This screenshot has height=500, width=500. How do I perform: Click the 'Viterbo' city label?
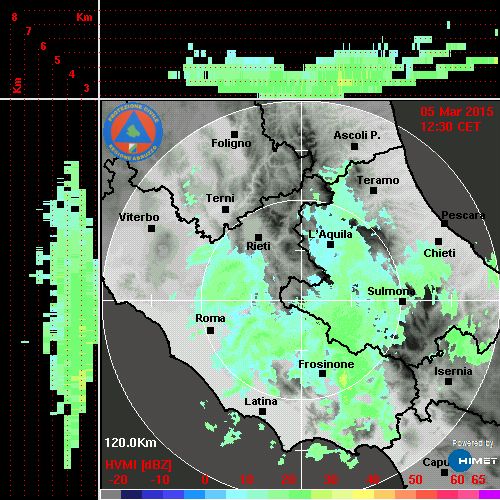pyautogui.click(x=139, y=217)
